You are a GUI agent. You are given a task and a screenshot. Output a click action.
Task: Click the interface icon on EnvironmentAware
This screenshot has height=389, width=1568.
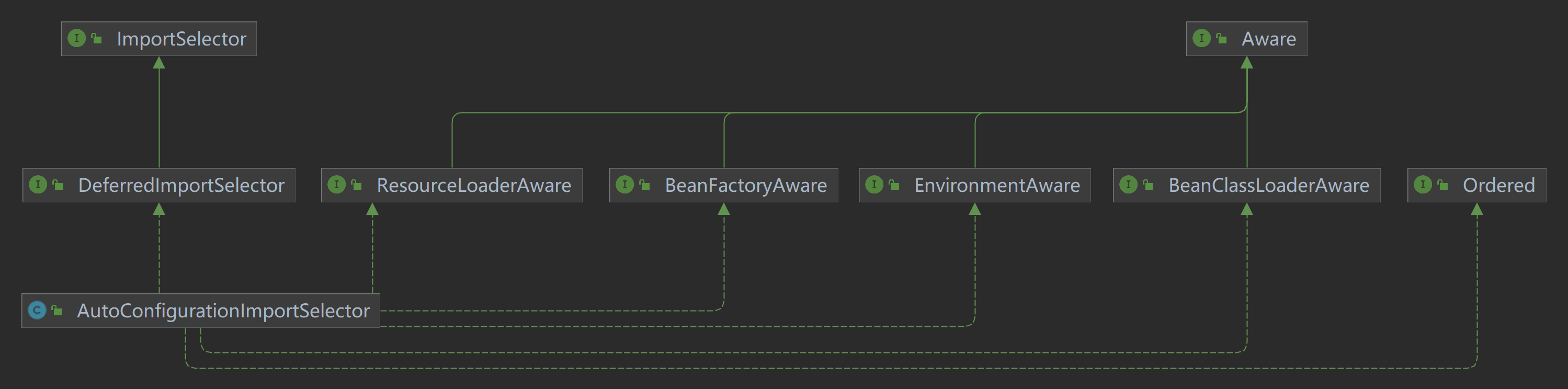874,185
